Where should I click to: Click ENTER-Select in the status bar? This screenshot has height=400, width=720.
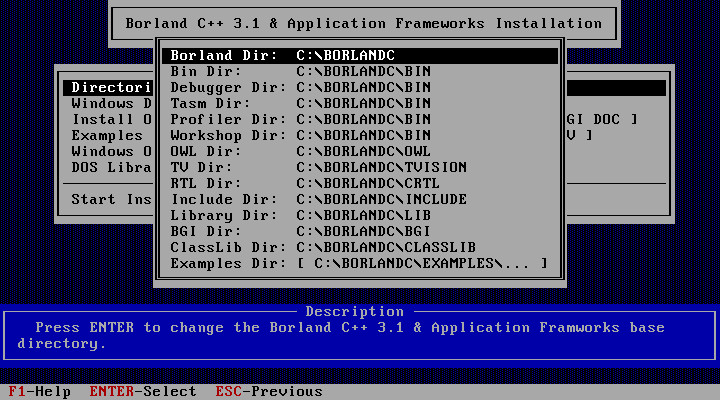pyautogui.click(x=143, y=392)
